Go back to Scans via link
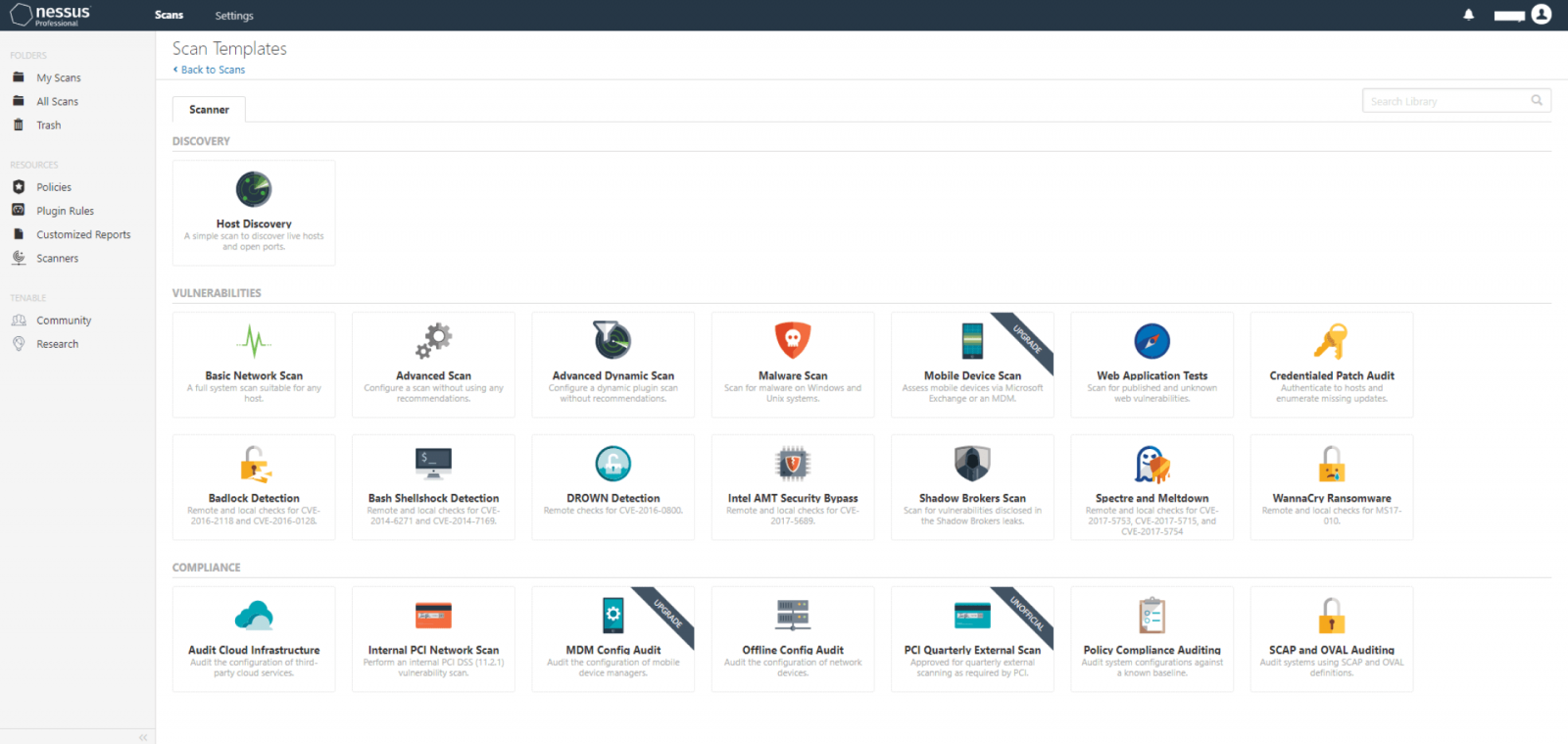Screen dimensions: 1568x744 click(211, 70)
